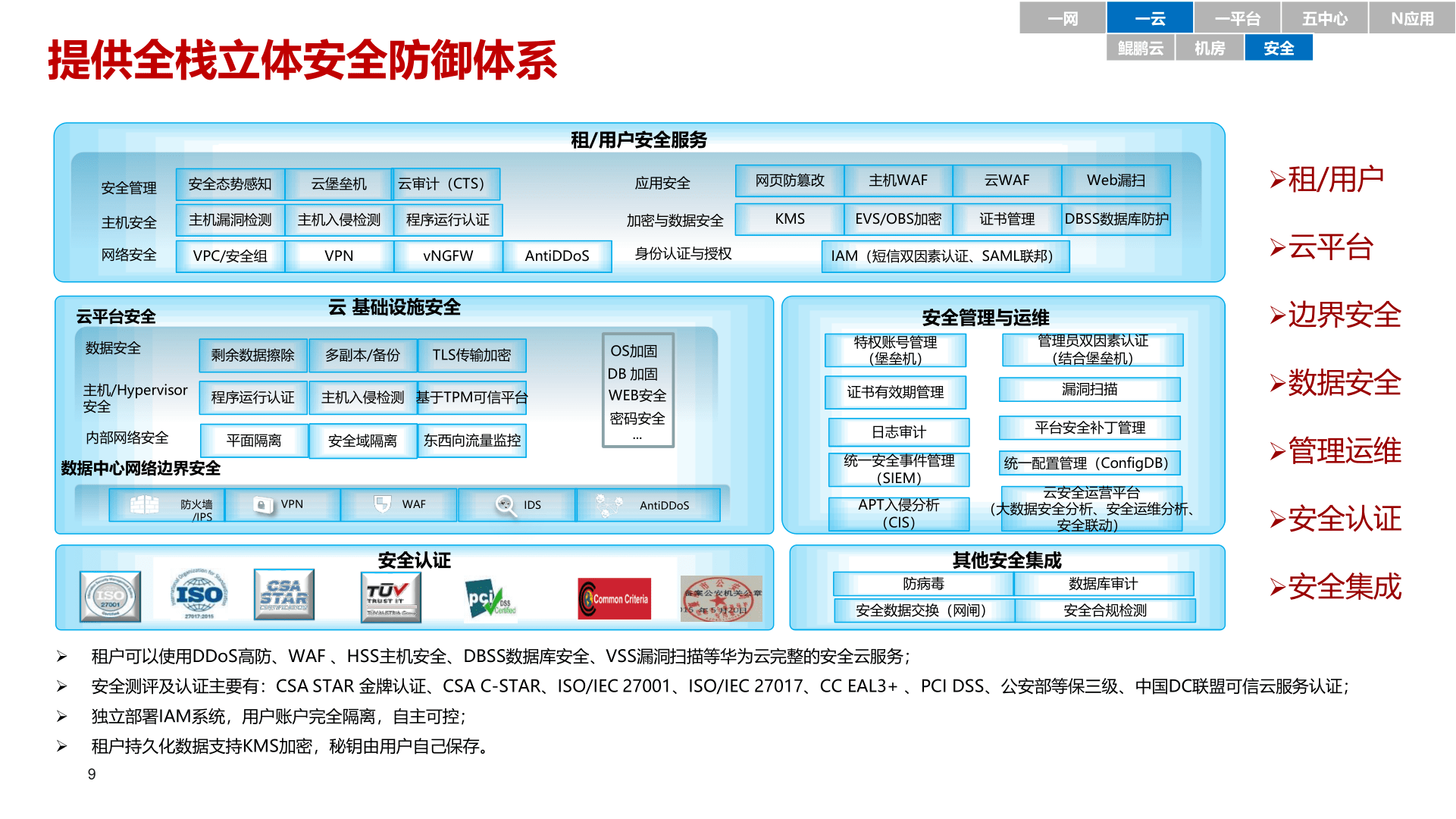1456x819 pixels.
Task: Click the AntiDDoS box under 网络安全
Action: (557, 256)
